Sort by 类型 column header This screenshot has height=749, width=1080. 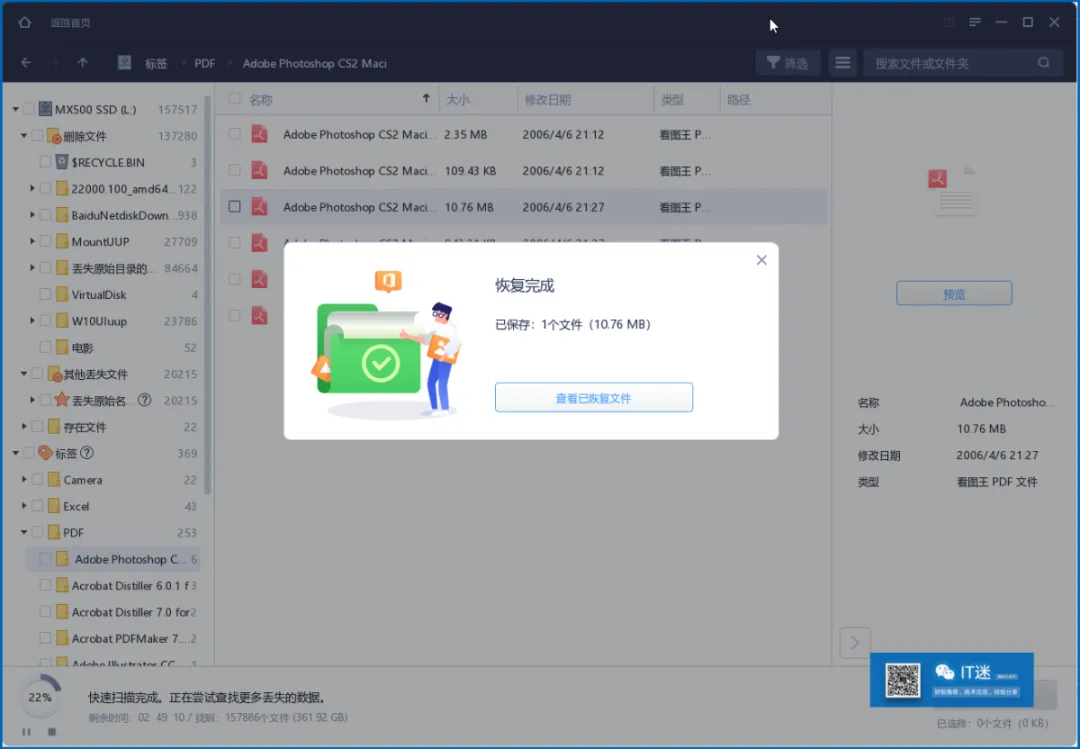click(x=672, y=100)
